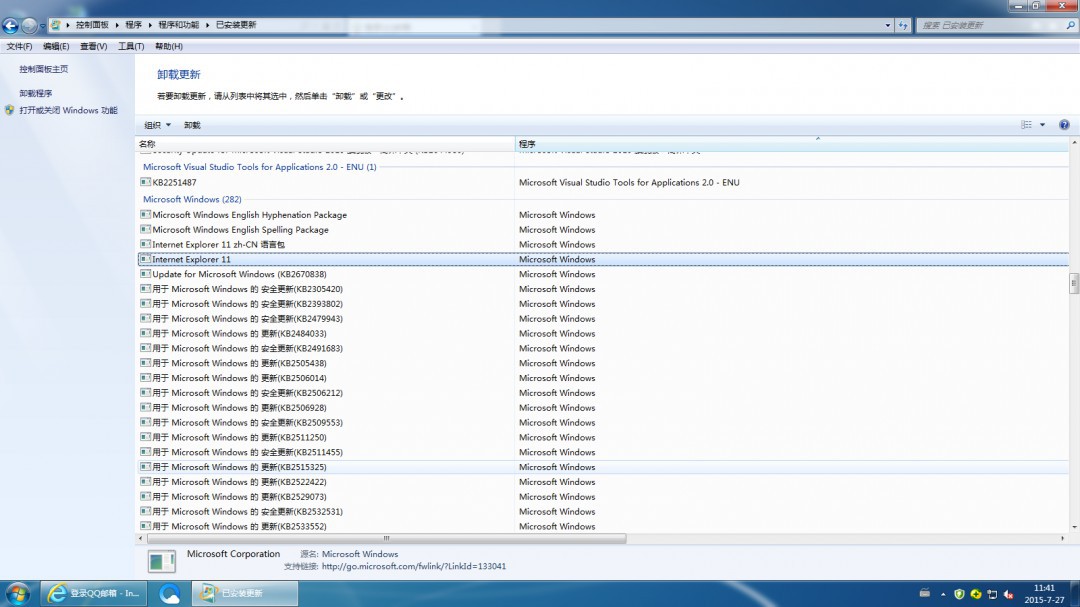Open the 编辑(E) menu
This screenshot has height=607, width=1080.
click(x=56, y=46)
